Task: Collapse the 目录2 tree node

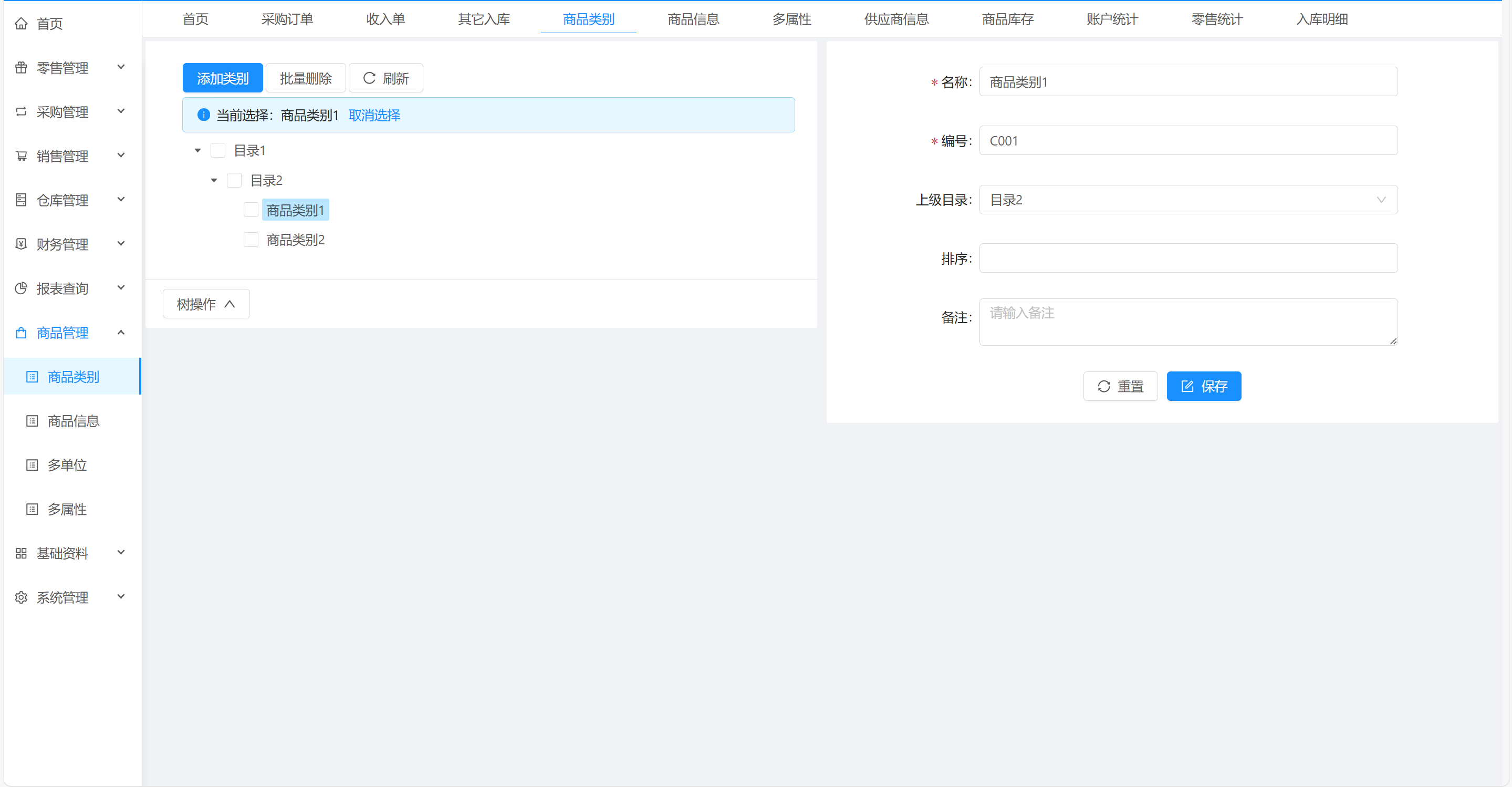Action: 214,180
